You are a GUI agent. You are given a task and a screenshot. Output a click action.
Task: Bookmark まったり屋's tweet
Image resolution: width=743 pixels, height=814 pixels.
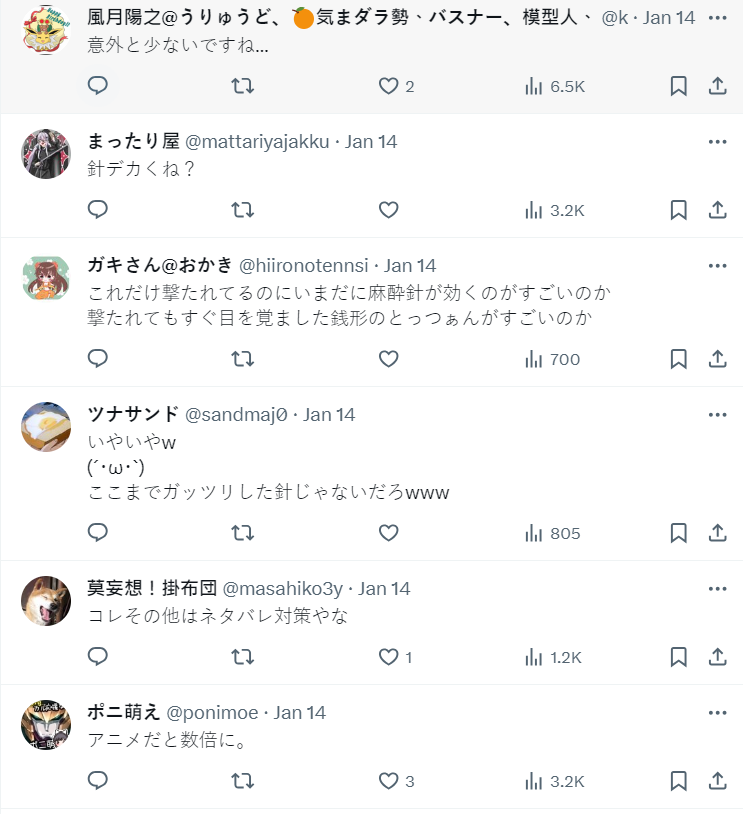point(678,210)
